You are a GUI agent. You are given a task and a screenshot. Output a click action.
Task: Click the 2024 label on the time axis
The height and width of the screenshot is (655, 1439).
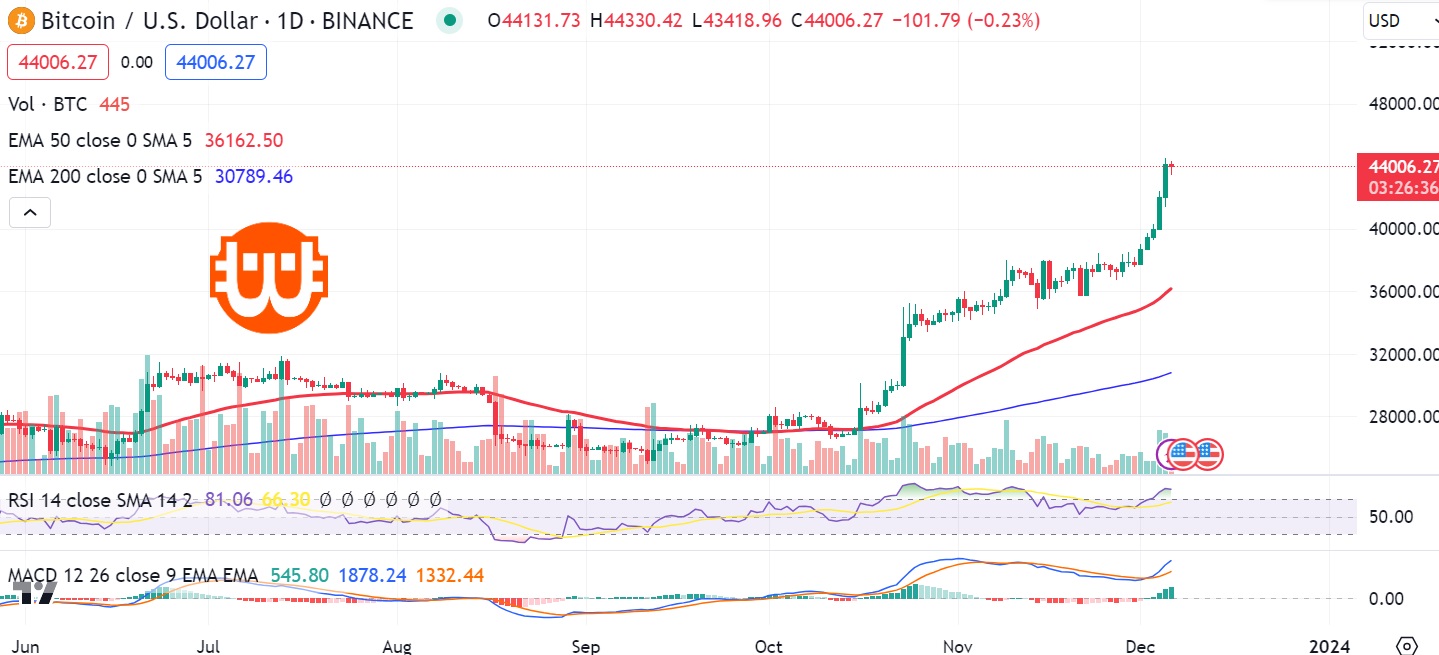coord(1328,645)
